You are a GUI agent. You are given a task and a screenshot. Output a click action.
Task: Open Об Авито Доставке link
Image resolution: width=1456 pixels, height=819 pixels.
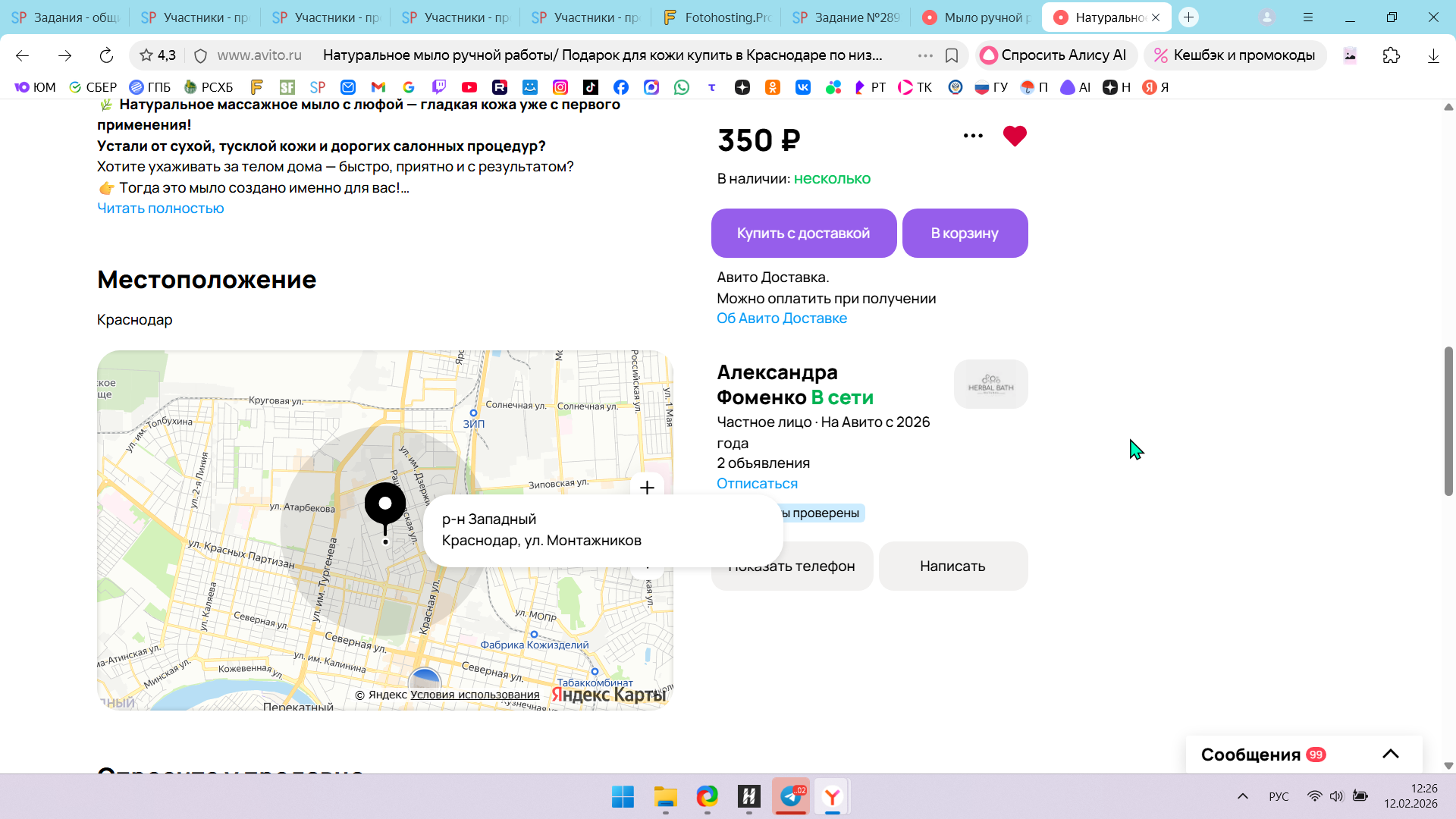(782, 318)
